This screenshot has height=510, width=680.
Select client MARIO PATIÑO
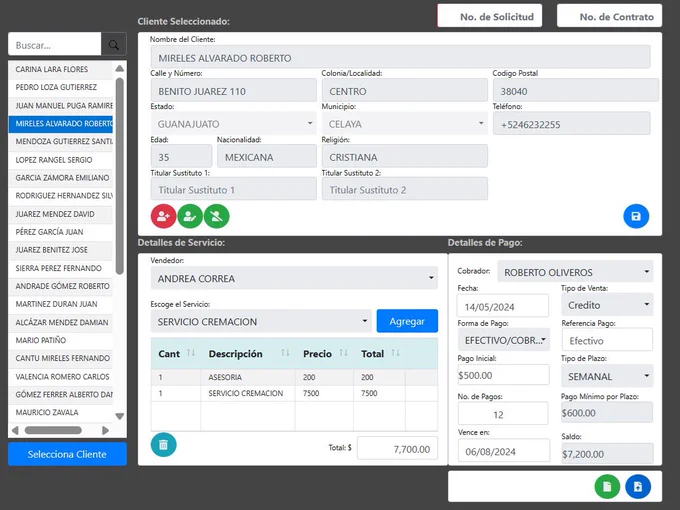coord(60,340)
